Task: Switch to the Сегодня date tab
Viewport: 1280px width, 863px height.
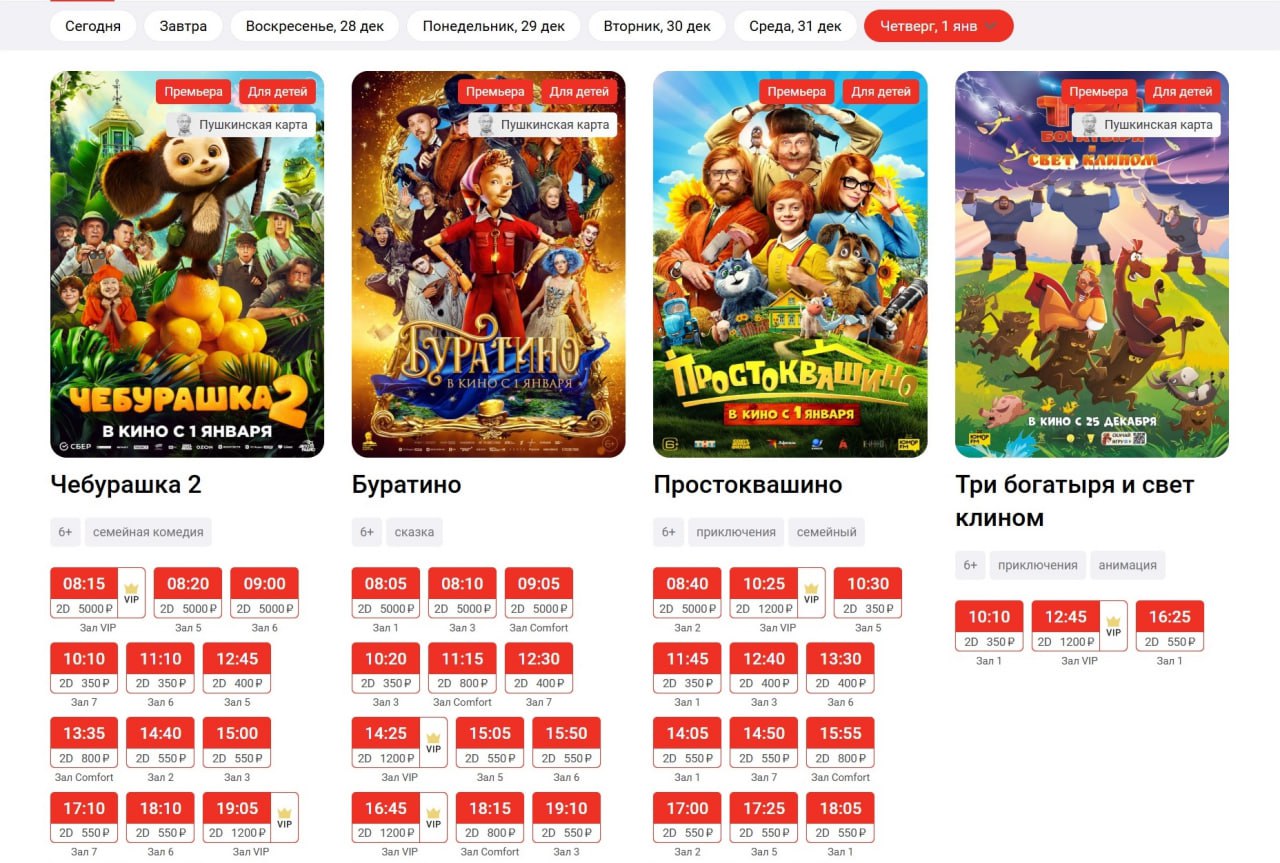Action: (93, 26)
